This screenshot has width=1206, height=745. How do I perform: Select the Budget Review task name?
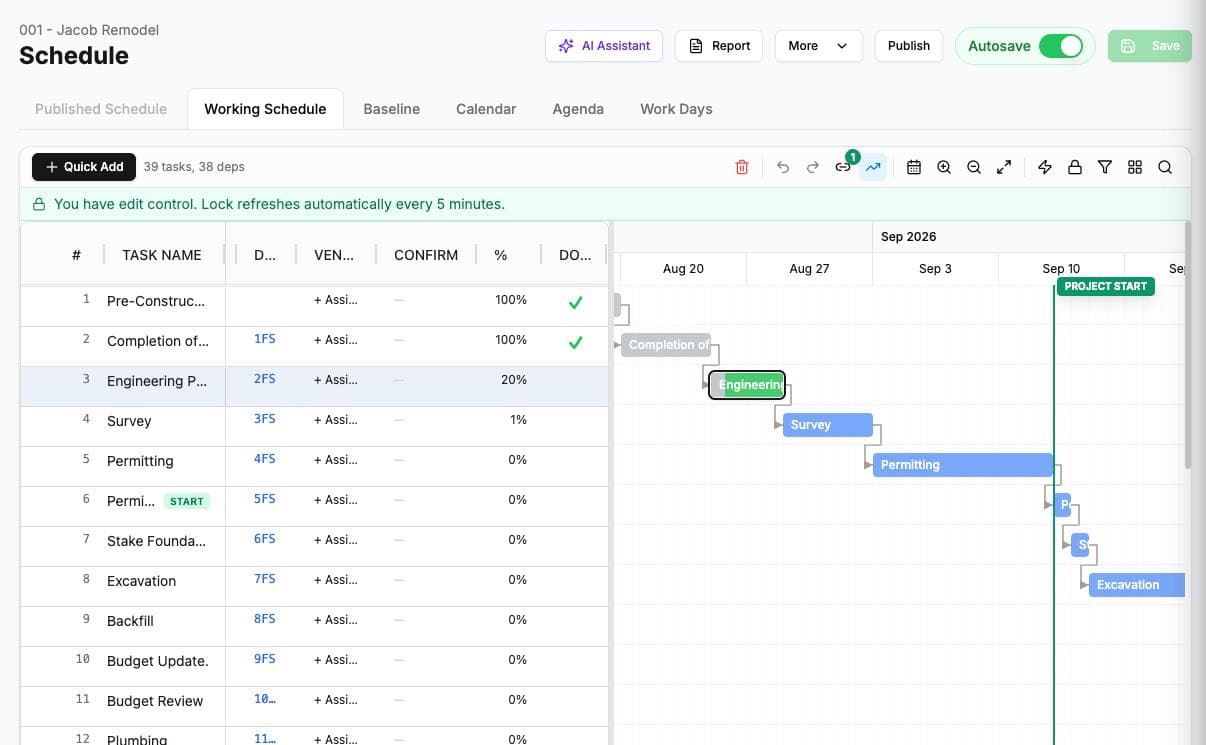pyautogui.click(x=155, y=701)
